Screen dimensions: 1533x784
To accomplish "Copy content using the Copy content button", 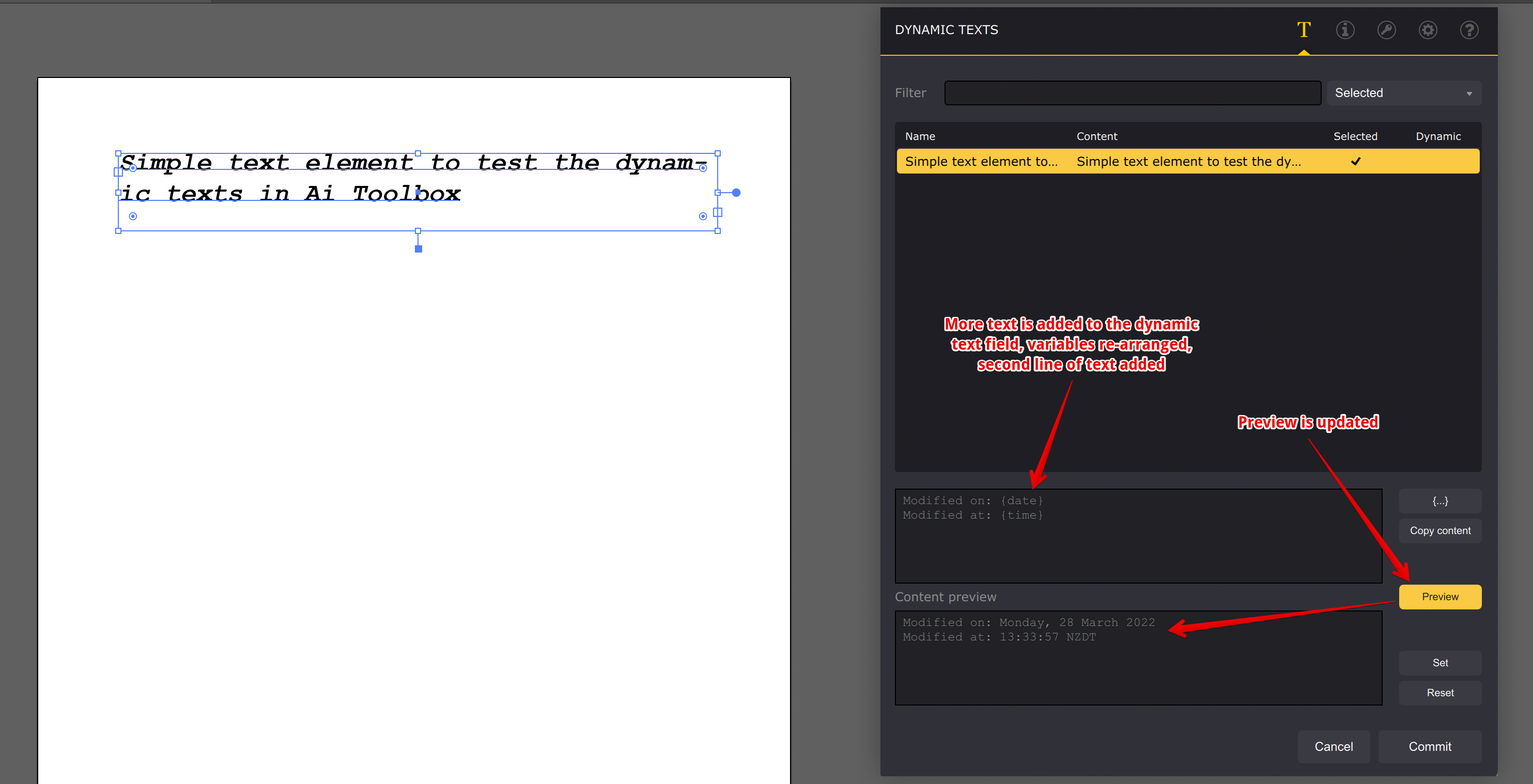I will pyautogui.click(x=1439, y=530).
